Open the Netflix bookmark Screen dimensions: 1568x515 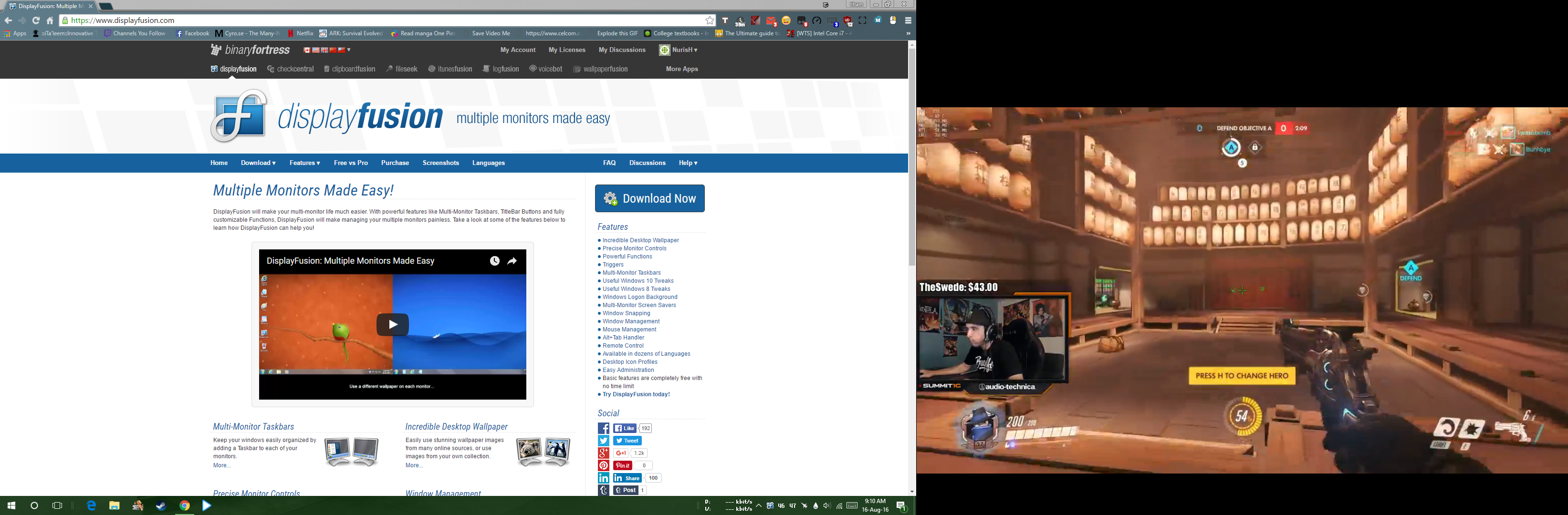click(301, 33)
